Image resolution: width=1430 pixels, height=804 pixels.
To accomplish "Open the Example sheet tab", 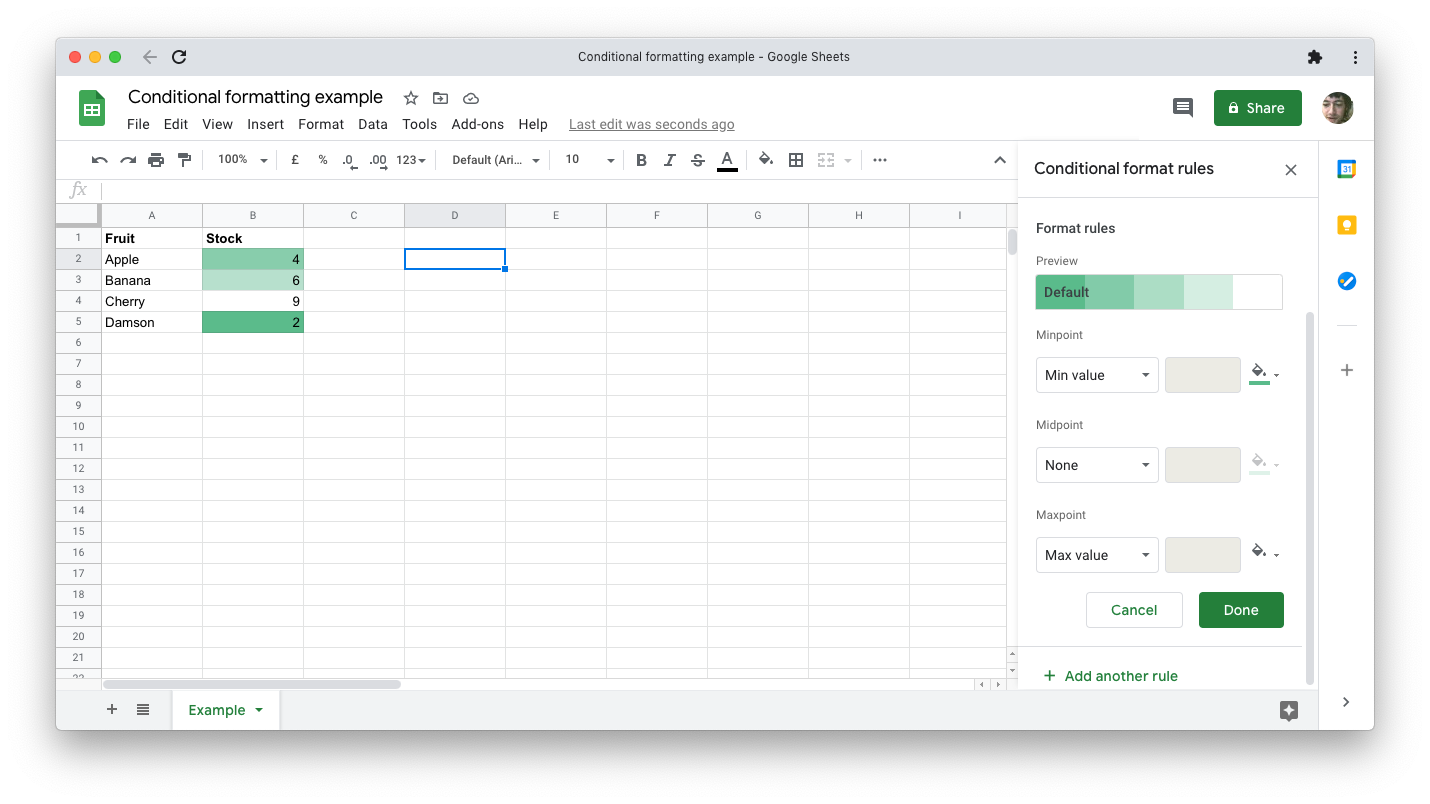I will click(x=217, y=710).
